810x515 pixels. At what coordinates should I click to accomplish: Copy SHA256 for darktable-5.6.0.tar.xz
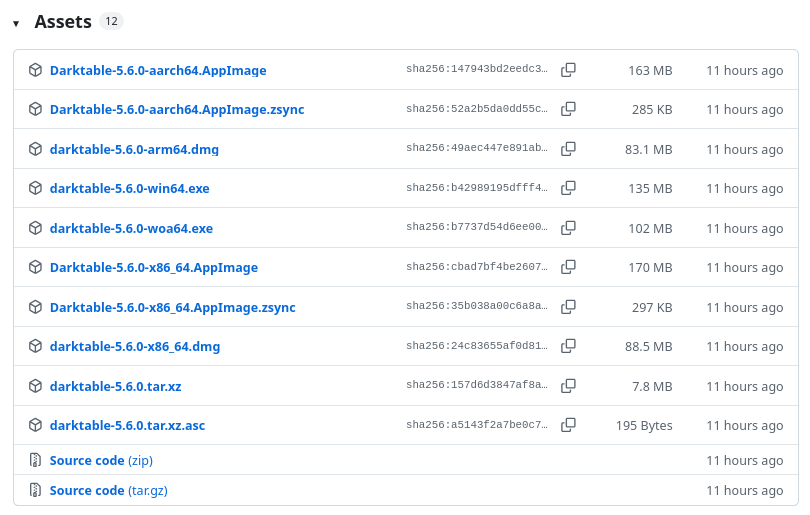(568, 386)
